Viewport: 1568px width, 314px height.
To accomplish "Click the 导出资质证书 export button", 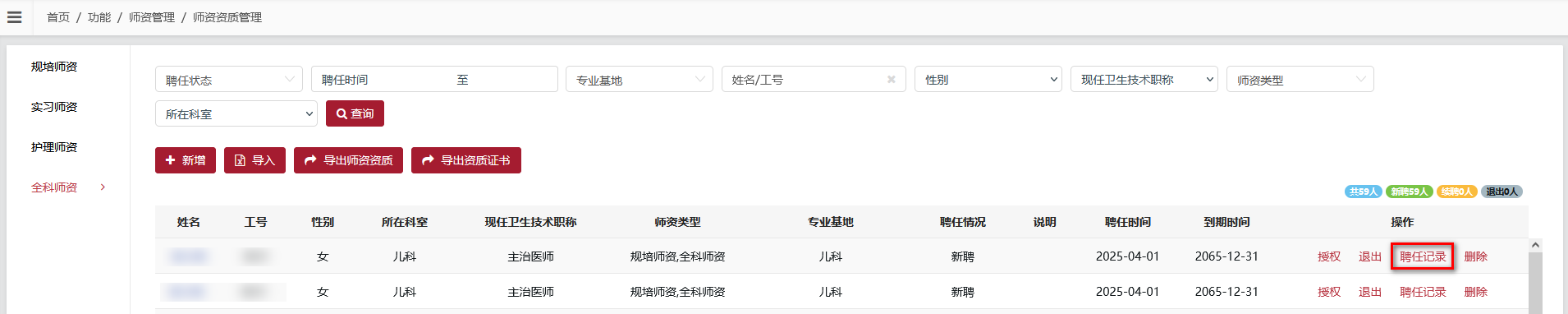I will coord(466,160).
